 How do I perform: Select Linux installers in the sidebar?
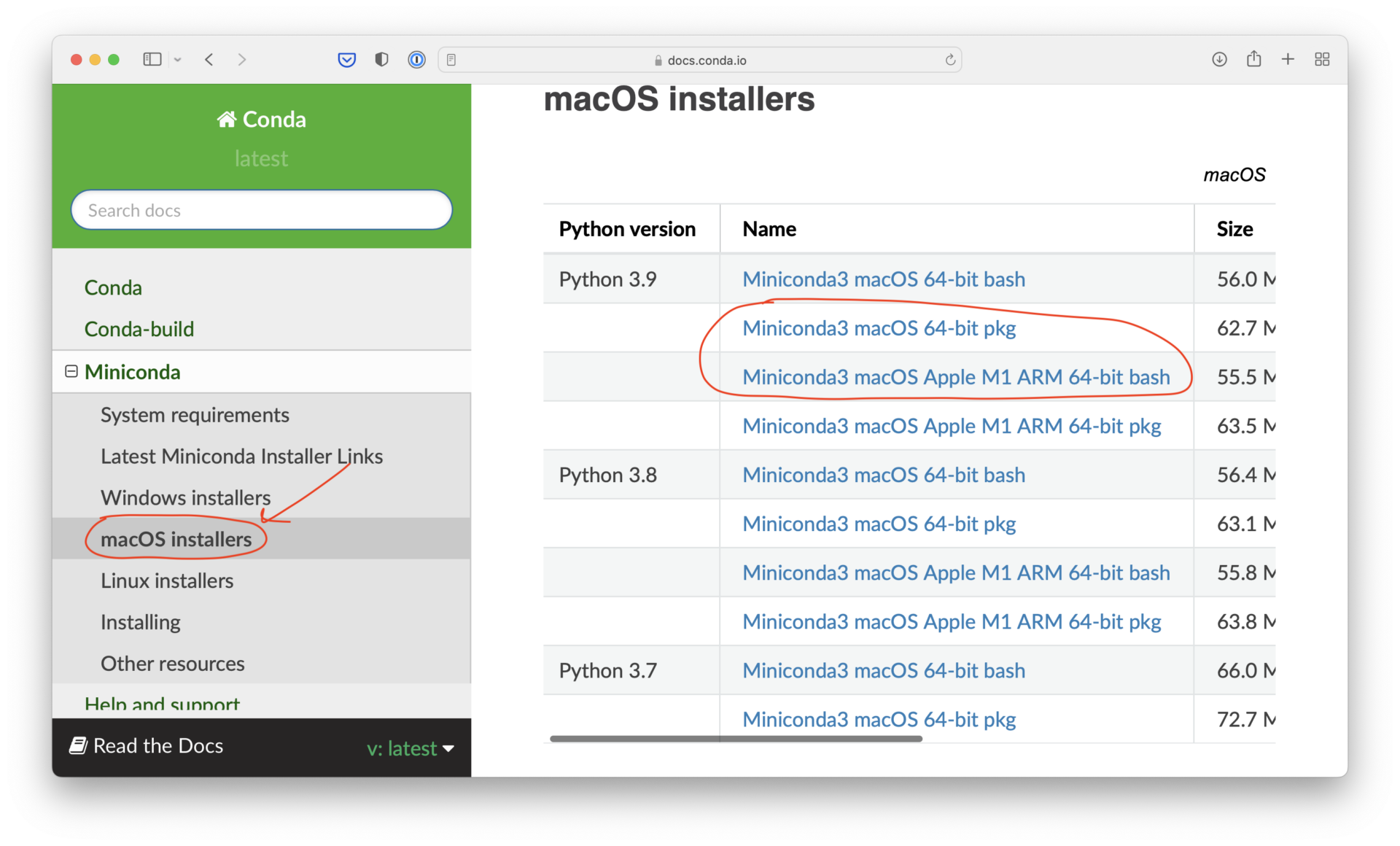[x=167, y=581]
